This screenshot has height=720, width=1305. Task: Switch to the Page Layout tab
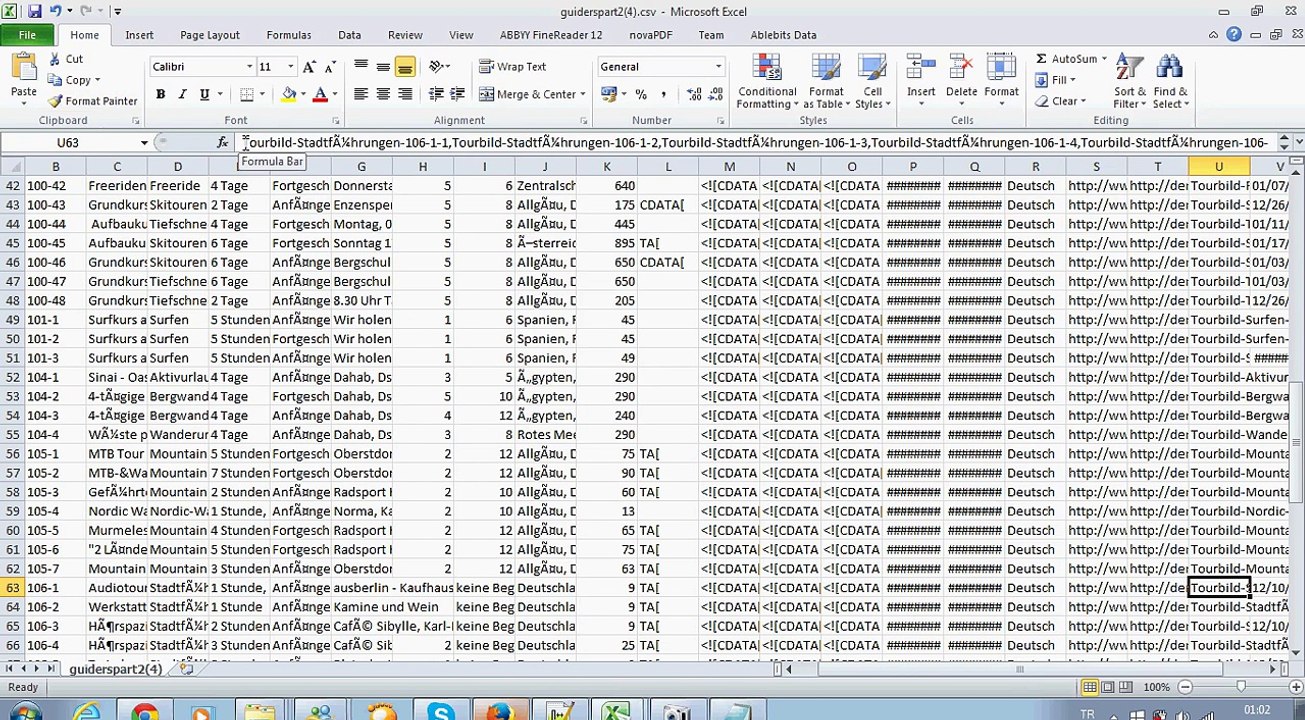[x=209, y=35]
